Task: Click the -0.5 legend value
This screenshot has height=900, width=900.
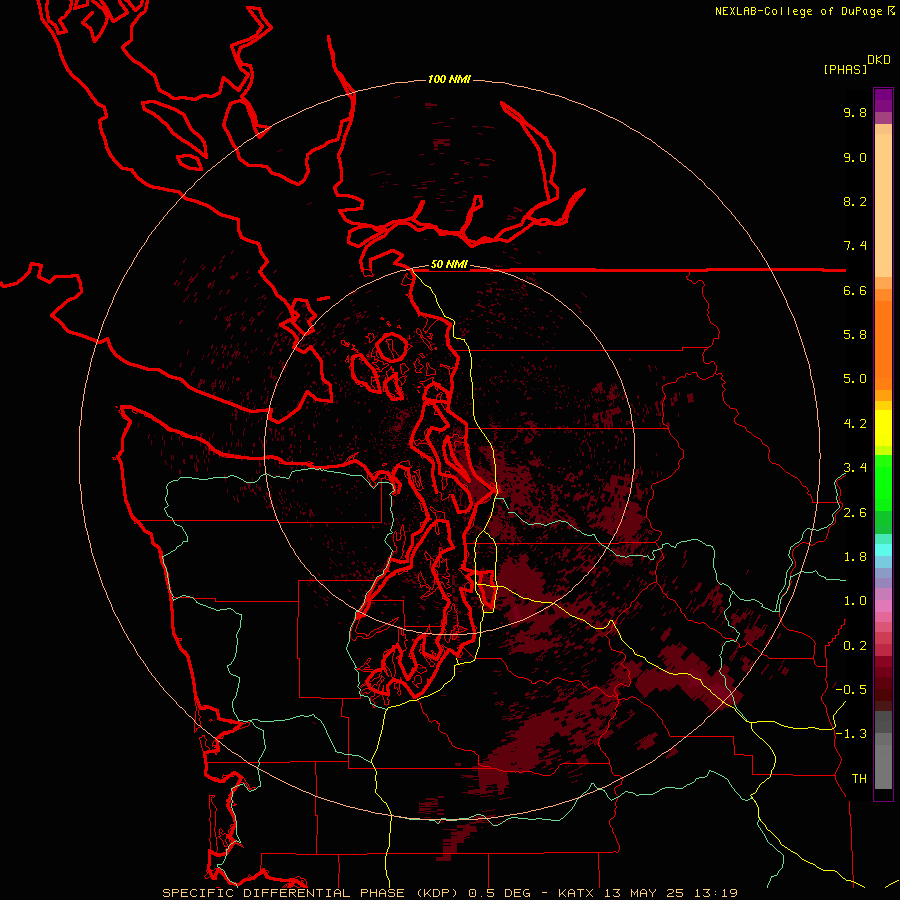Action: (851, 690)
